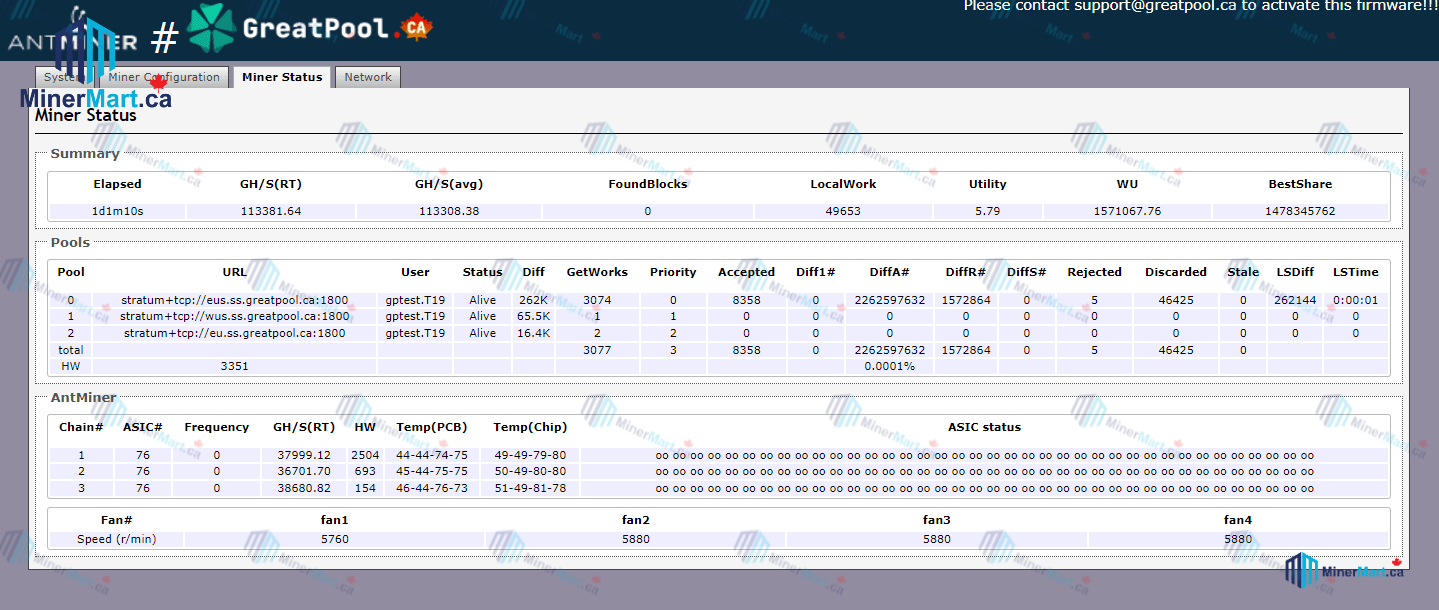Select the LocalWork value 49653

pyautogui.click(x=843, y=212)
